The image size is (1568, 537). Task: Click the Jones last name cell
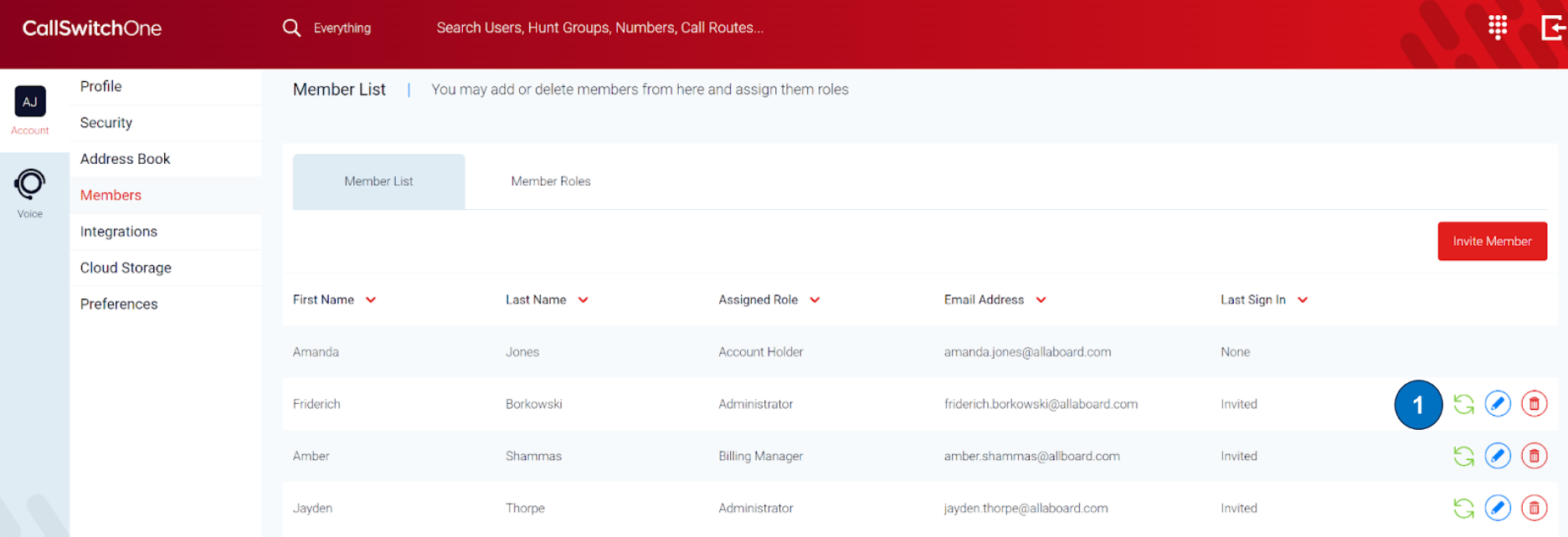click(522, 352)
